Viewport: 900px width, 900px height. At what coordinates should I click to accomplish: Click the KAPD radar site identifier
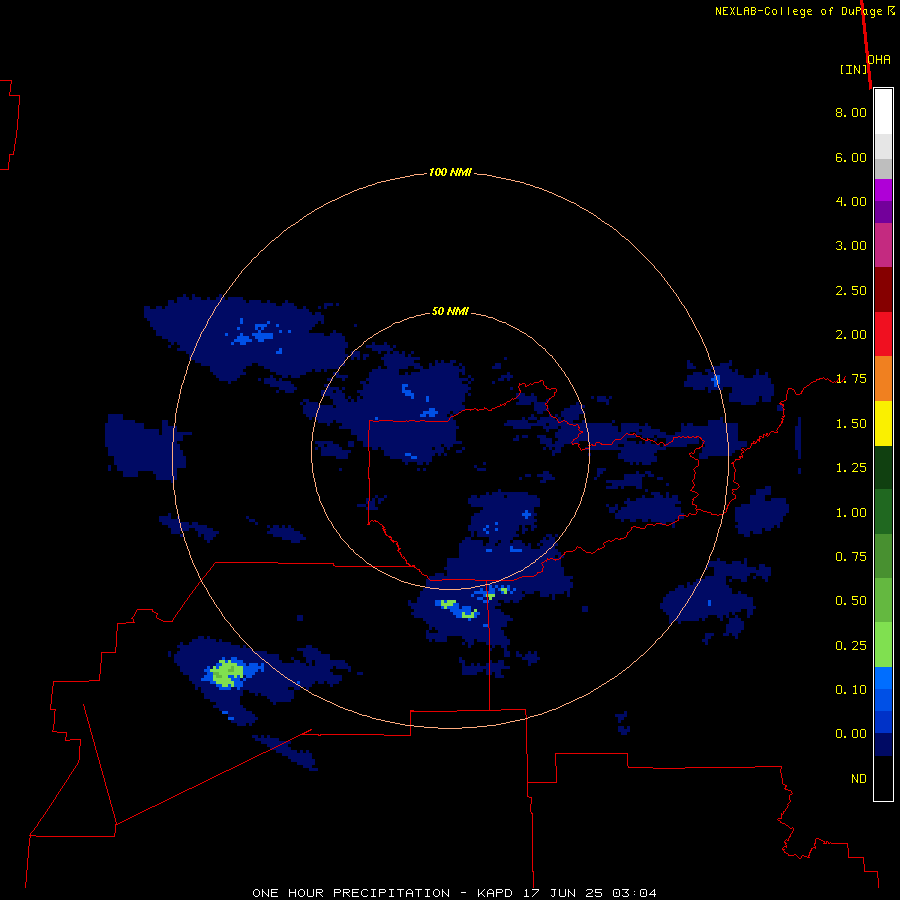(x=497, y=893)
